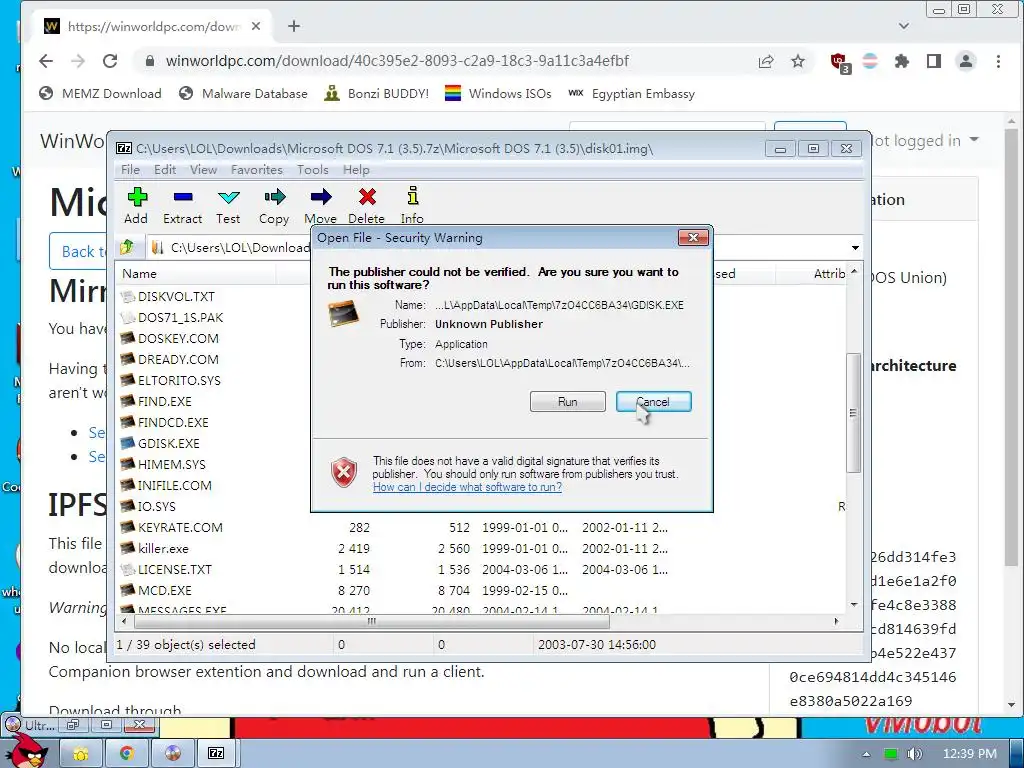
Task: Open the Chrome three-dot menu
Action: click(x=998, y=61)
